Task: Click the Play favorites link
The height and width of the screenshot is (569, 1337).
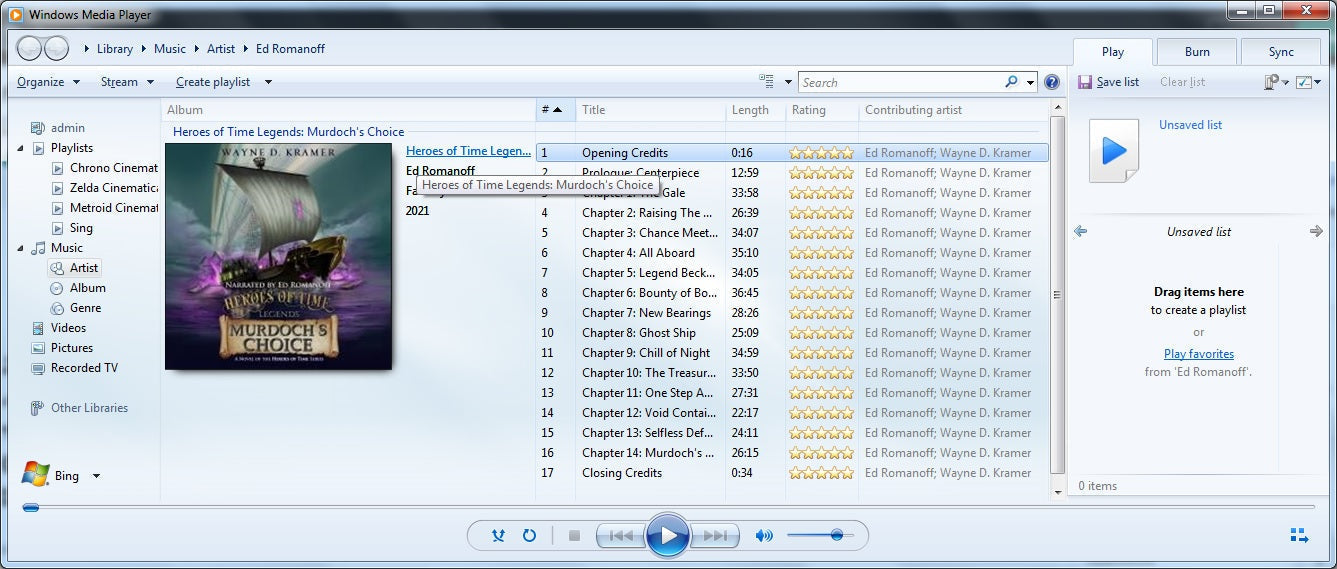Action: point(1198,354)
